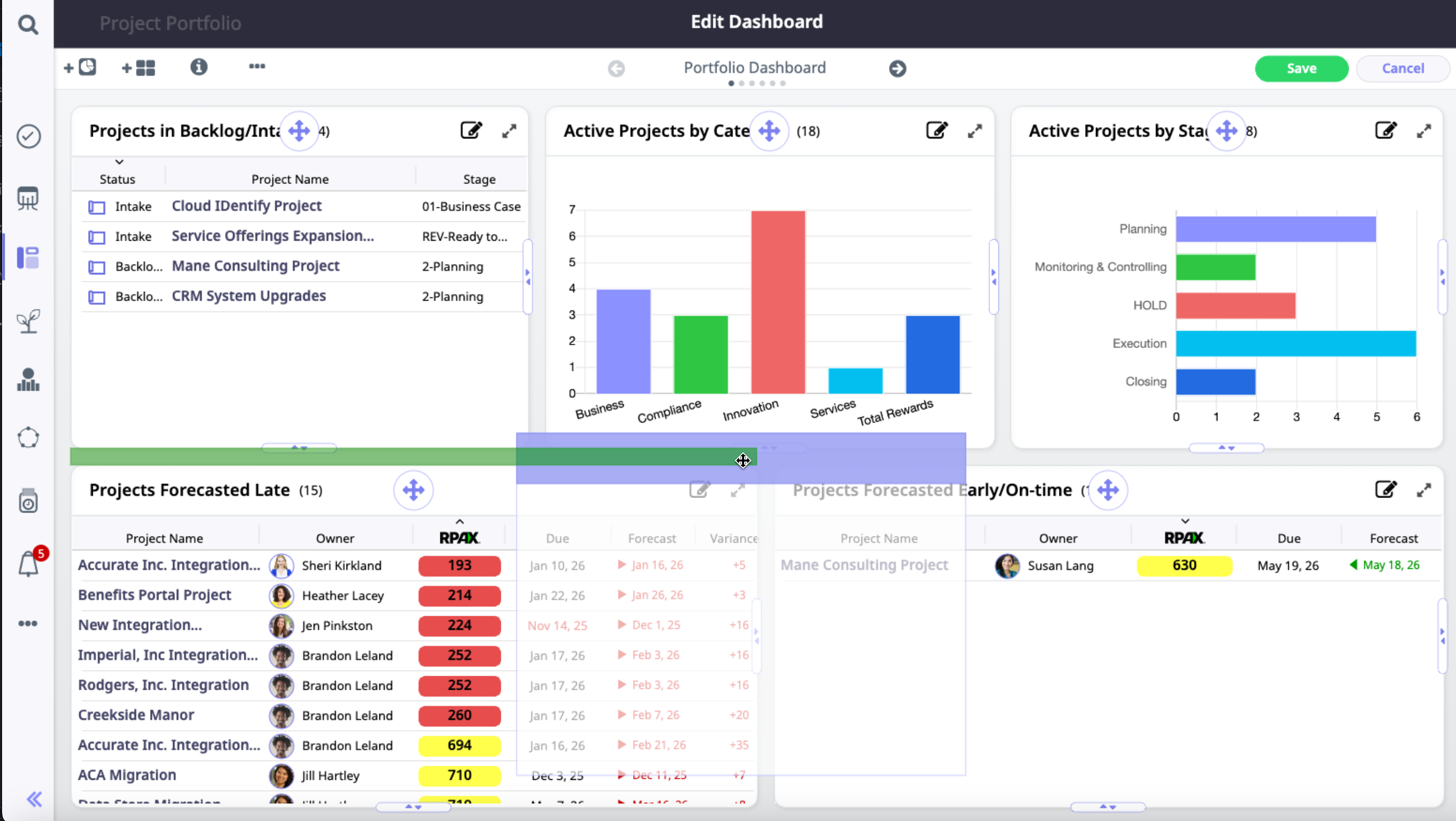Click the add dashboard grid icon

point(139,68)
